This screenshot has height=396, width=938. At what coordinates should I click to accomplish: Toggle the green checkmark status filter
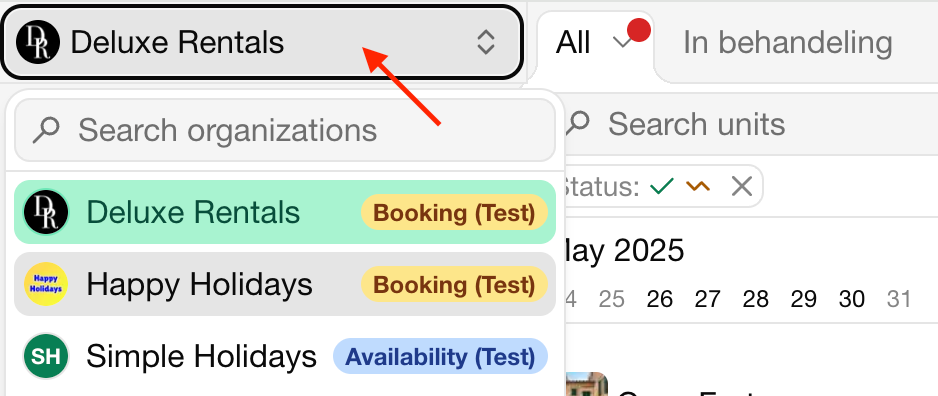tap(662, 187)
